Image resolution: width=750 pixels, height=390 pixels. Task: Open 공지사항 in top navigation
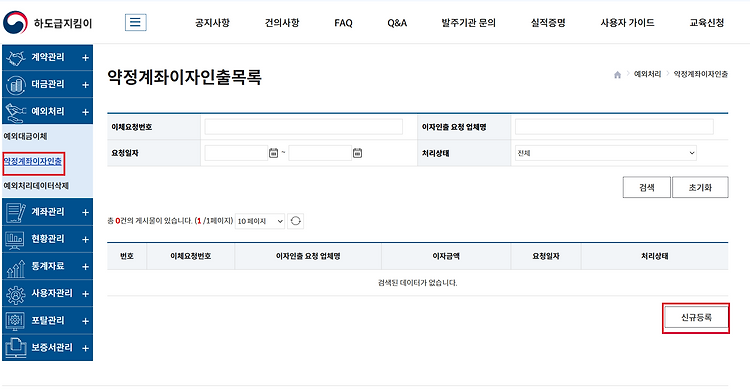tap(212, 22)
